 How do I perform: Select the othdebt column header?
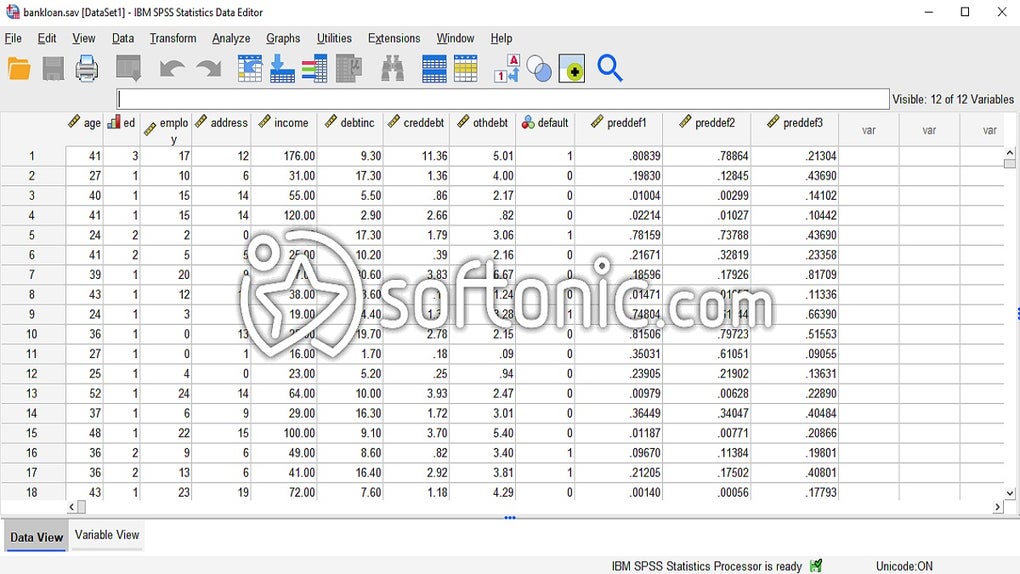[x=483, y=130]
